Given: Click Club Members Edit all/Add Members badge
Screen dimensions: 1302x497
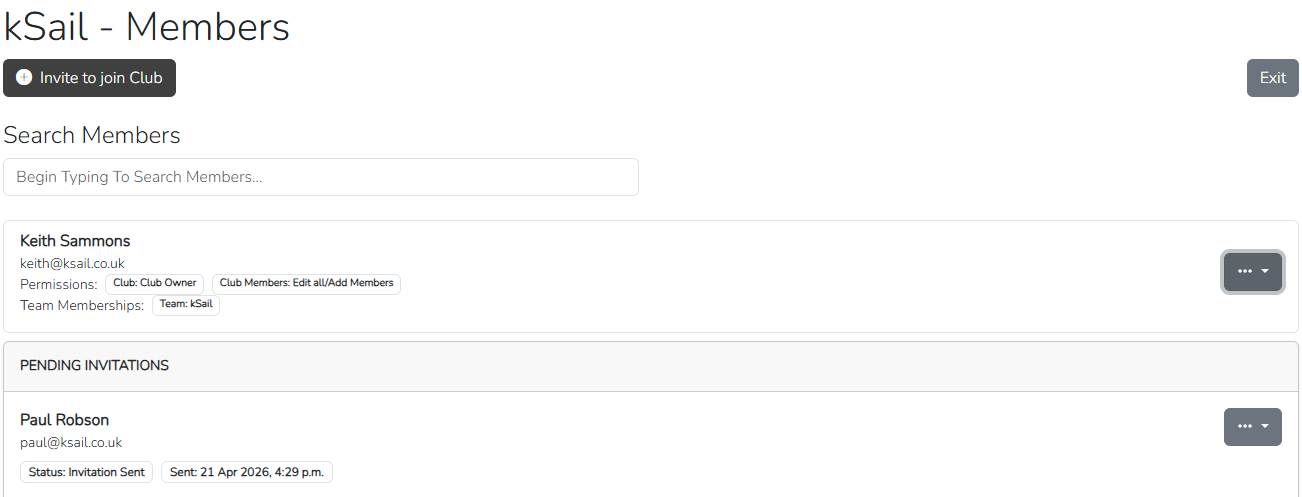Looking at the screenshot, I should pyautogui.click(x=306, y=283).
